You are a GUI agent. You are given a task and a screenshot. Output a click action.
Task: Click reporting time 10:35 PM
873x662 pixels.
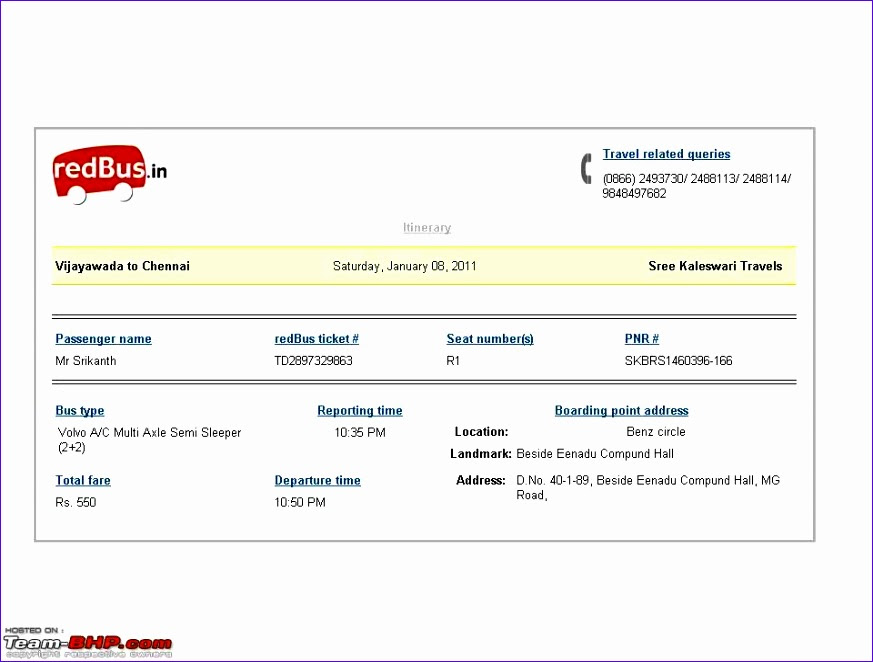tap(360, 433)
